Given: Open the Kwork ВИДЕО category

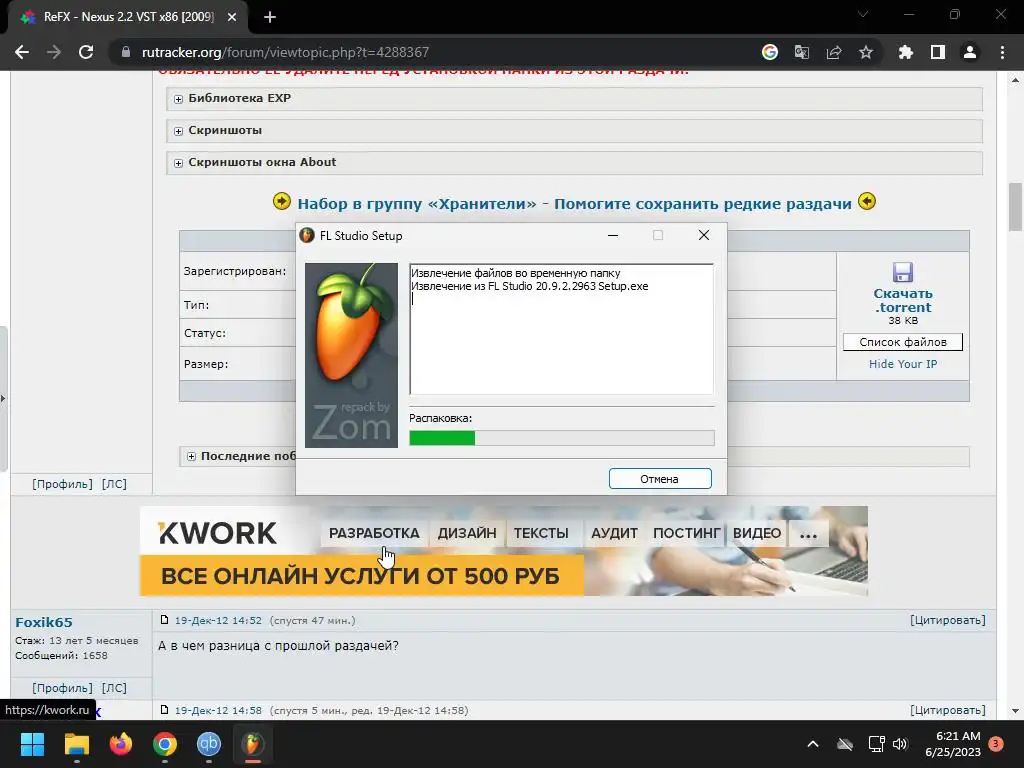Looking at the screenshot, I should point(757,533).
